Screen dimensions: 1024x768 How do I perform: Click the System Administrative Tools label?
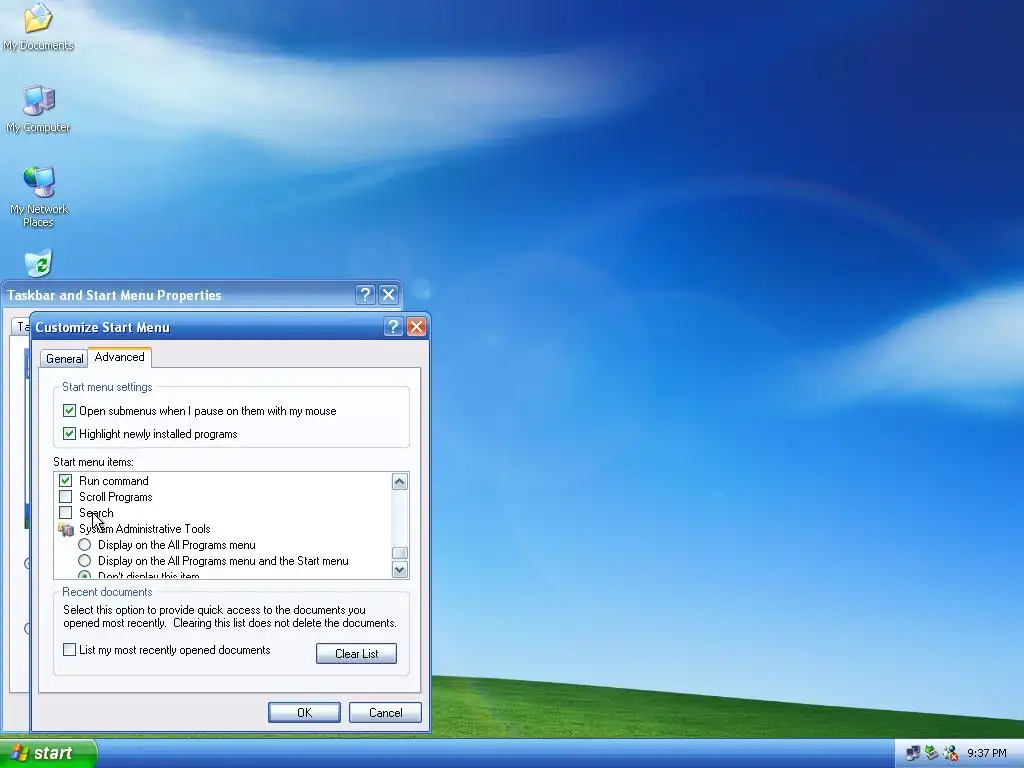click(x=144, y=529)
